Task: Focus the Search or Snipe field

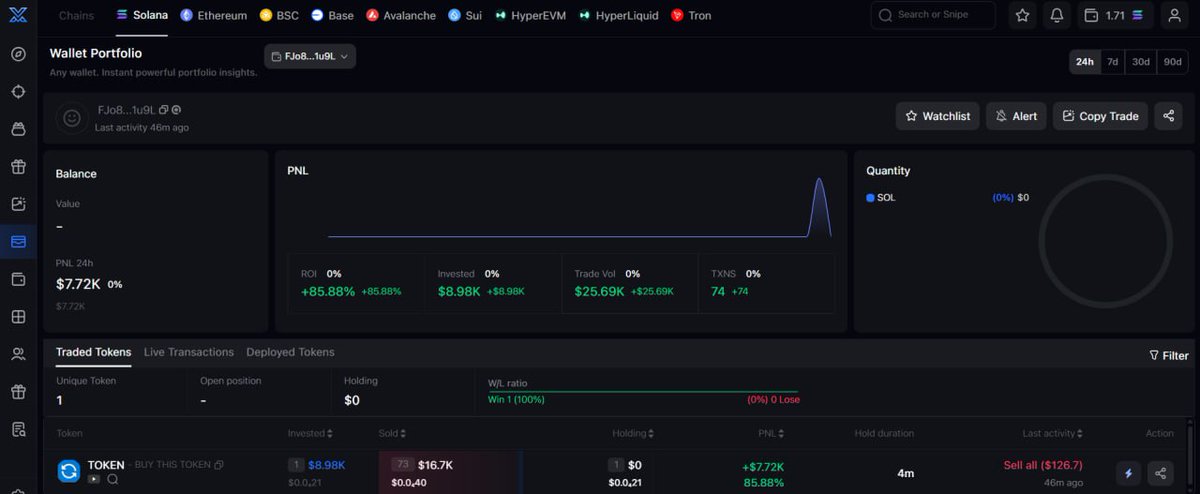Action: coord(933,15)
